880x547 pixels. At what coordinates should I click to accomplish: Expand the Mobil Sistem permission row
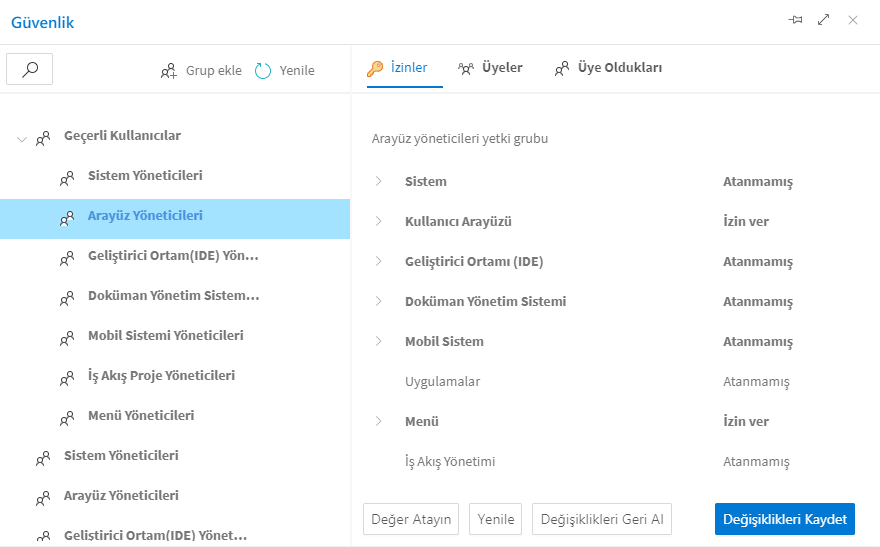pyautogui.click(x=379, y=341)
